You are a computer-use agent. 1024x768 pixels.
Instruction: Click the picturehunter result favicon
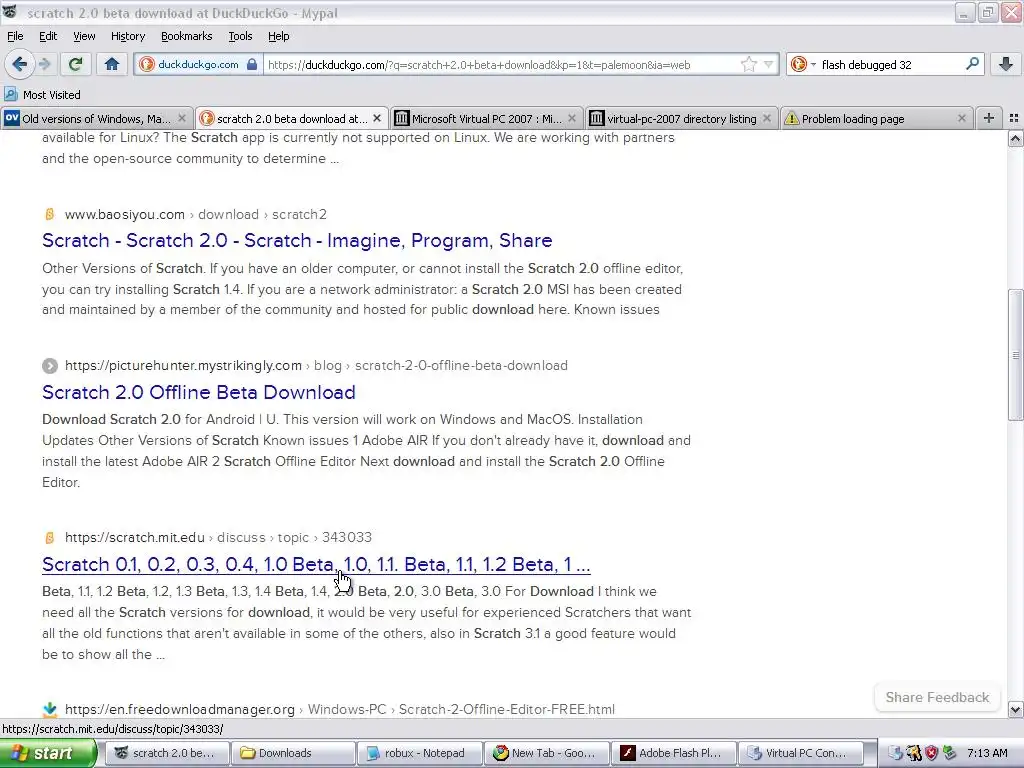[50, 366]
